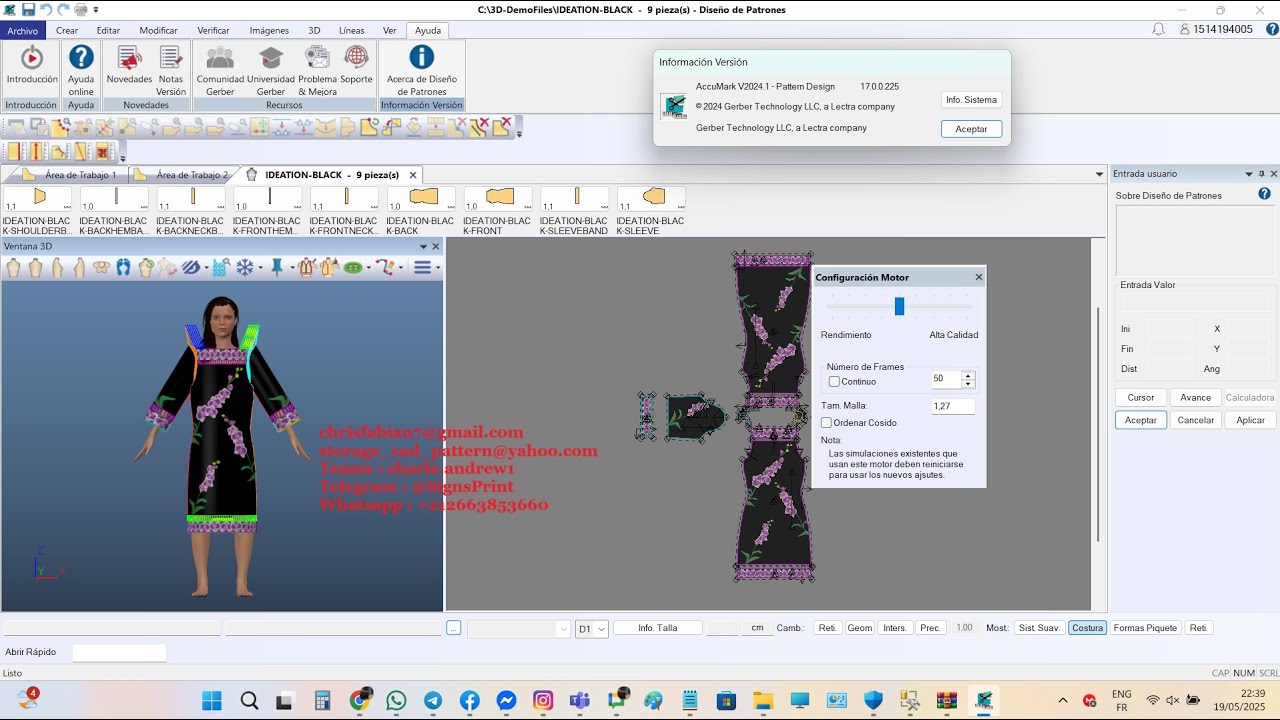Toggle the Reti. option next to Camb.
This screenshot has width=1280, height=720.
click(x=827, y=628)
